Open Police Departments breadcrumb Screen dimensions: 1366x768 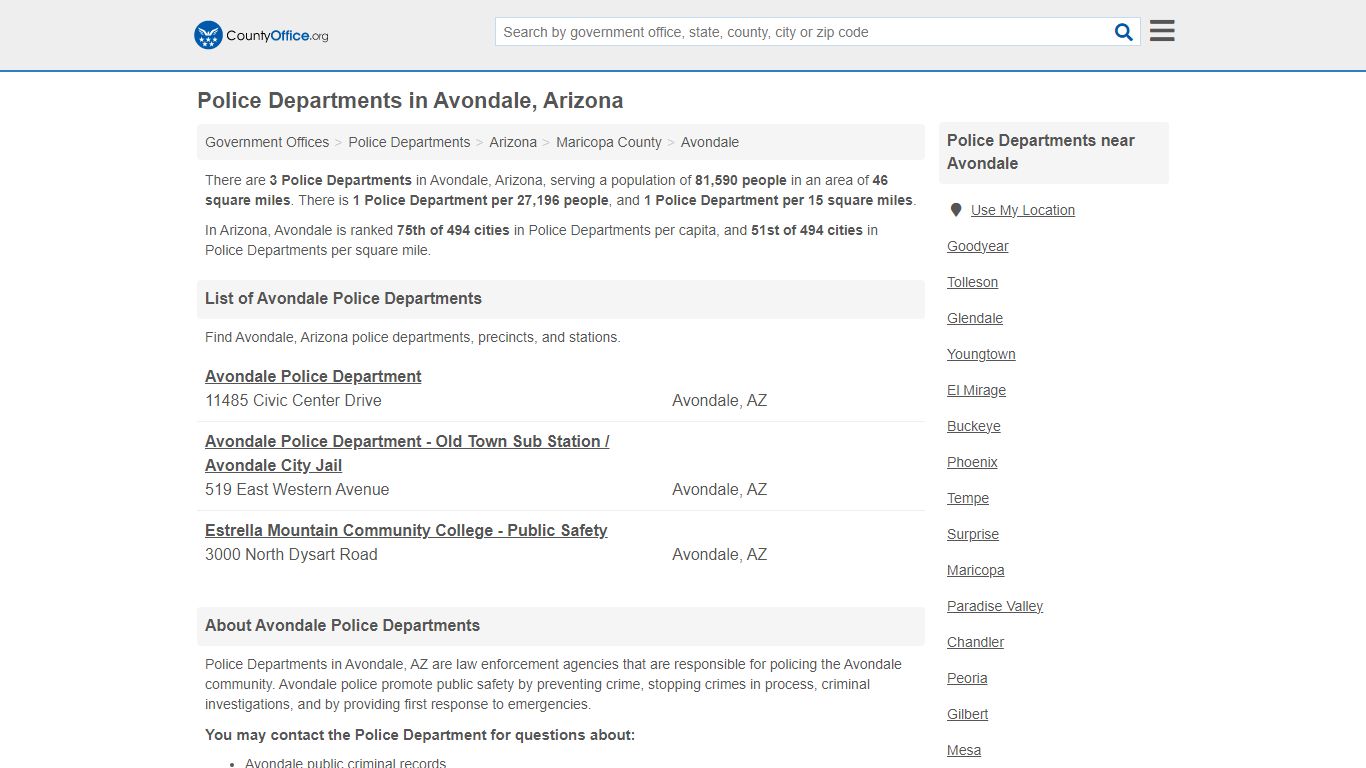point(409,142)
